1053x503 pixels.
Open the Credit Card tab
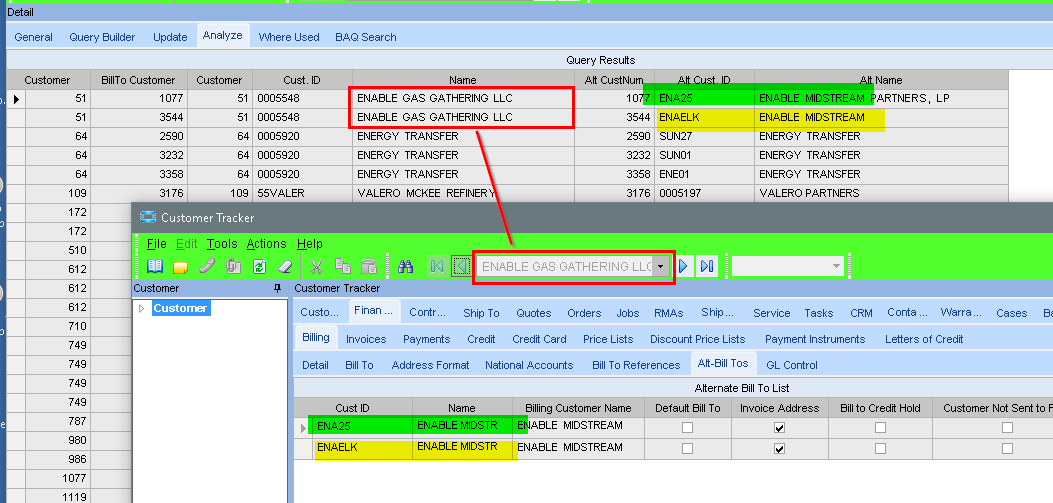click(539, 339)
